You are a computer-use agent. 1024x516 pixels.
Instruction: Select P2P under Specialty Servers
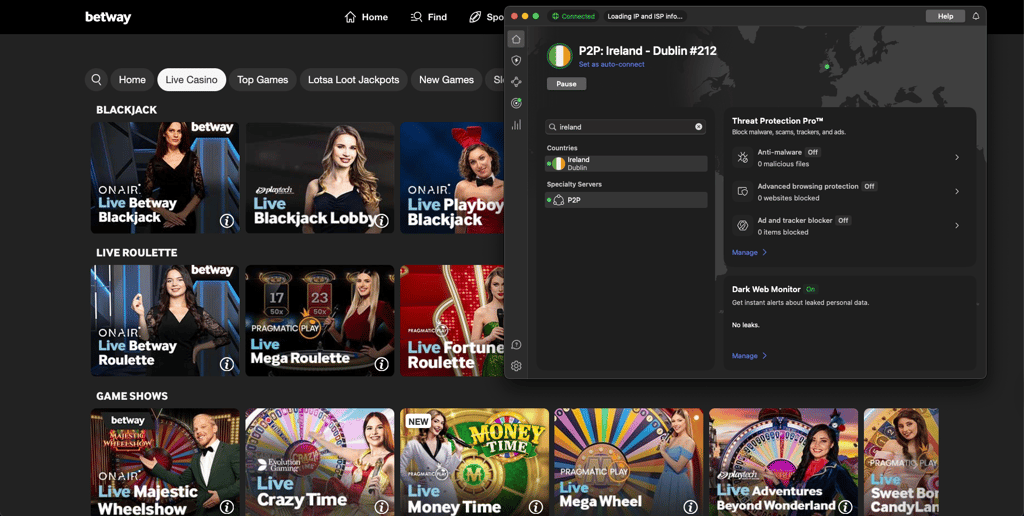point(626,200)
